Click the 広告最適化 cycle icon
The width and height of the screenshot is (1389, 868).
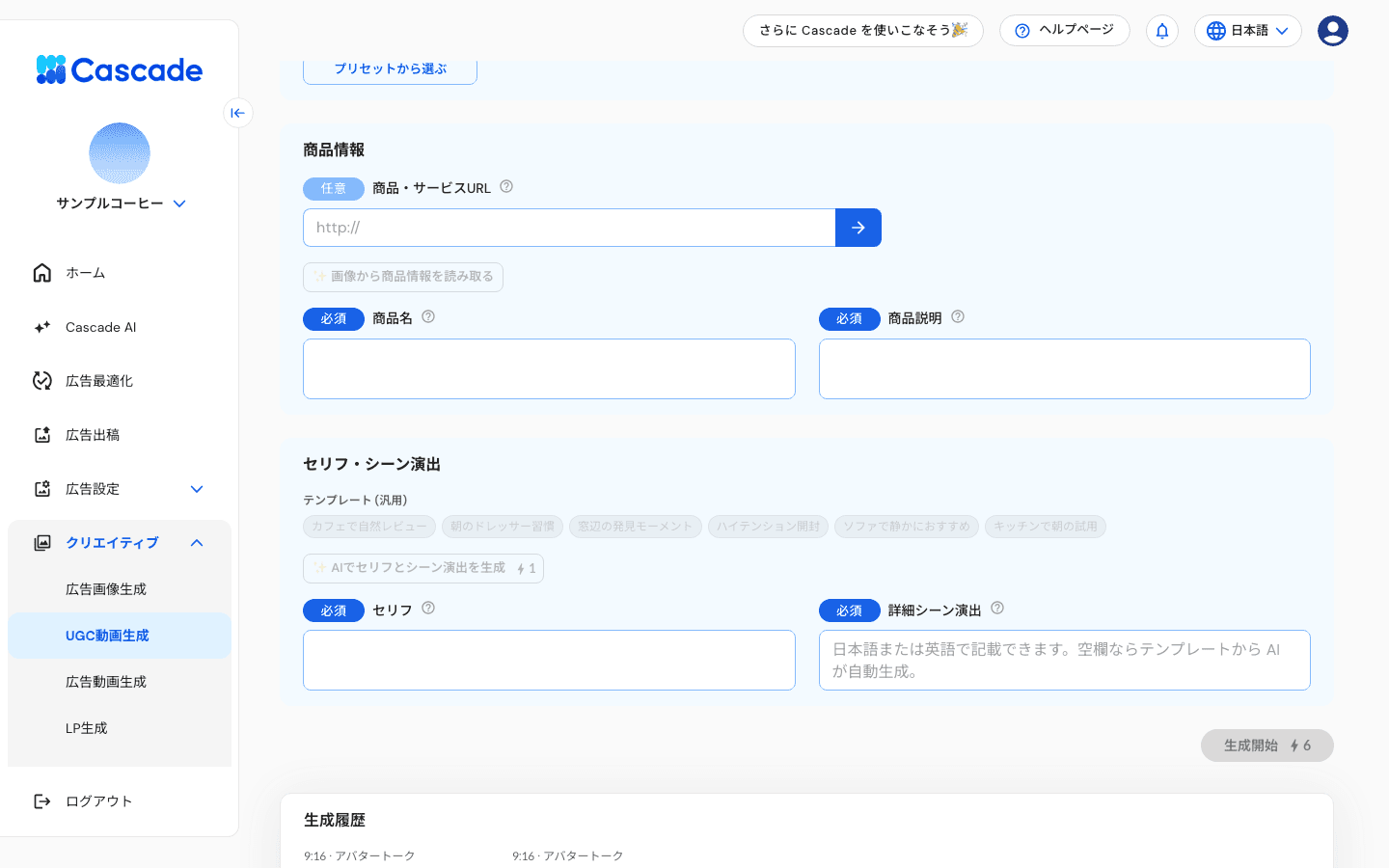tap(42, 381)
